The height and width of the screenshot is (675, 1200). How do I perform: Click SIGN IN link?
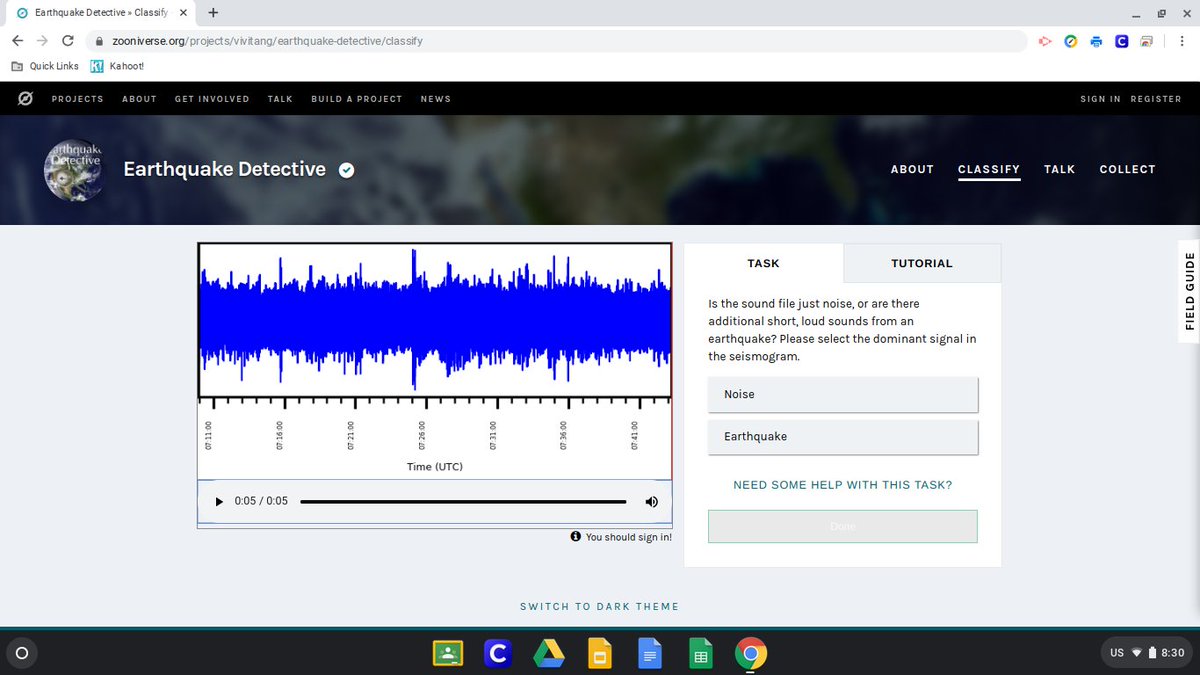[1100, 99]
